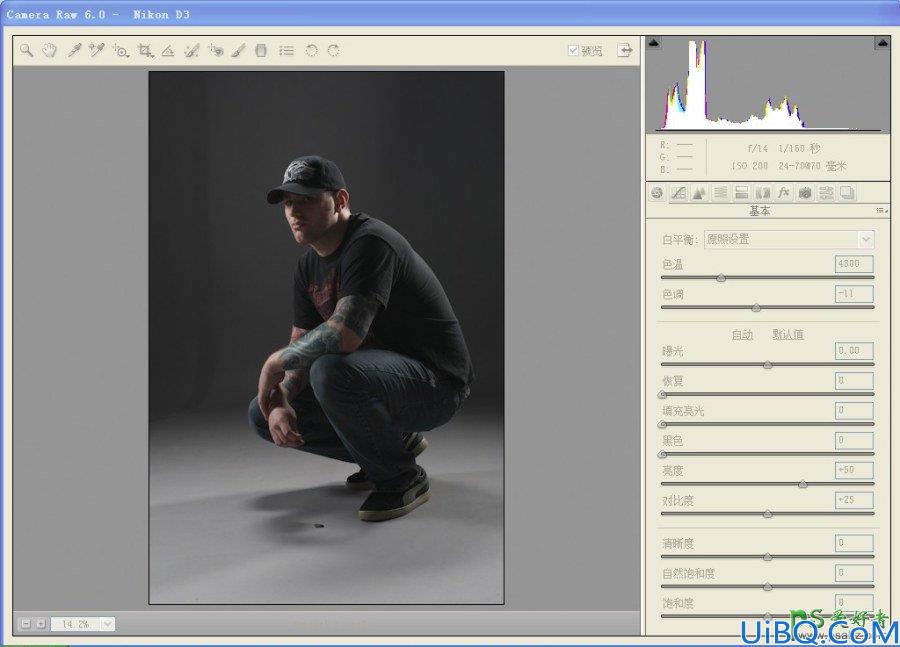Click the zoom in plus button
The image size is (900, 647).
coord(41,623)
